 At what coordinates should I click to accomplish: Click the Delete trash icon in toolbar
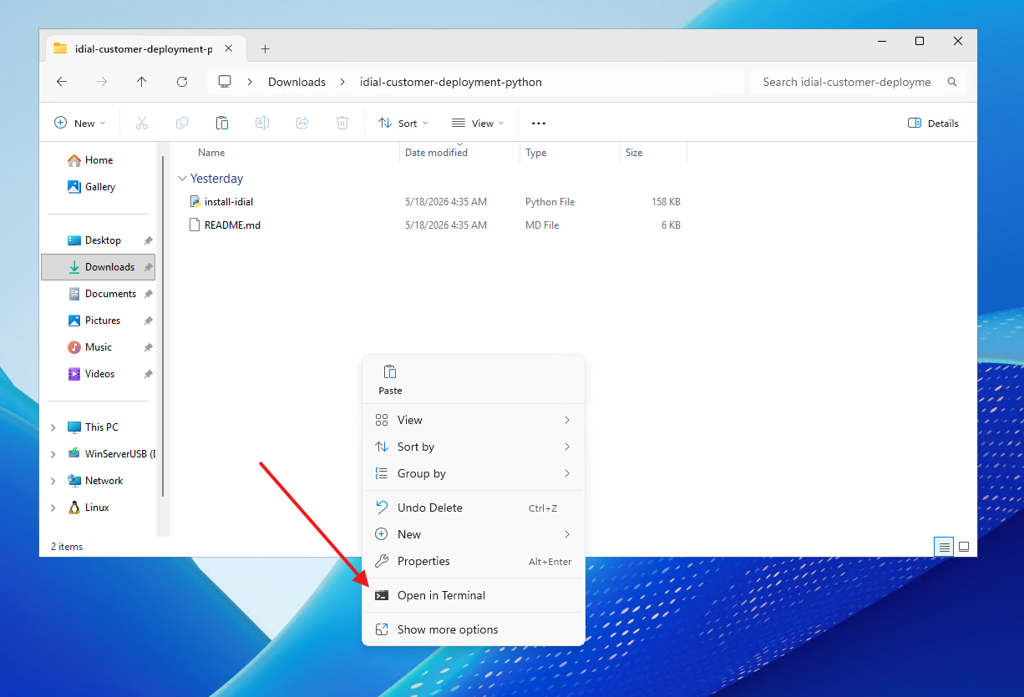(x=342, y=123)
